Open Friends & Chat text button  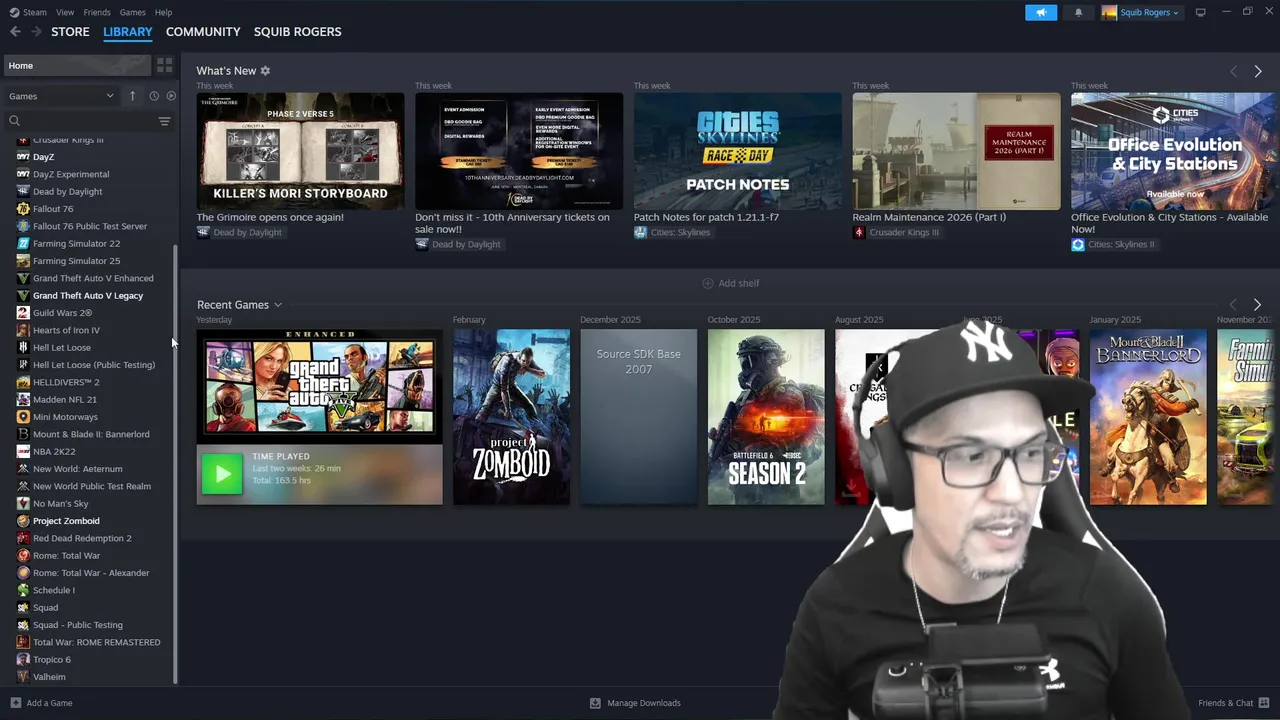[x=1225, y=703]
